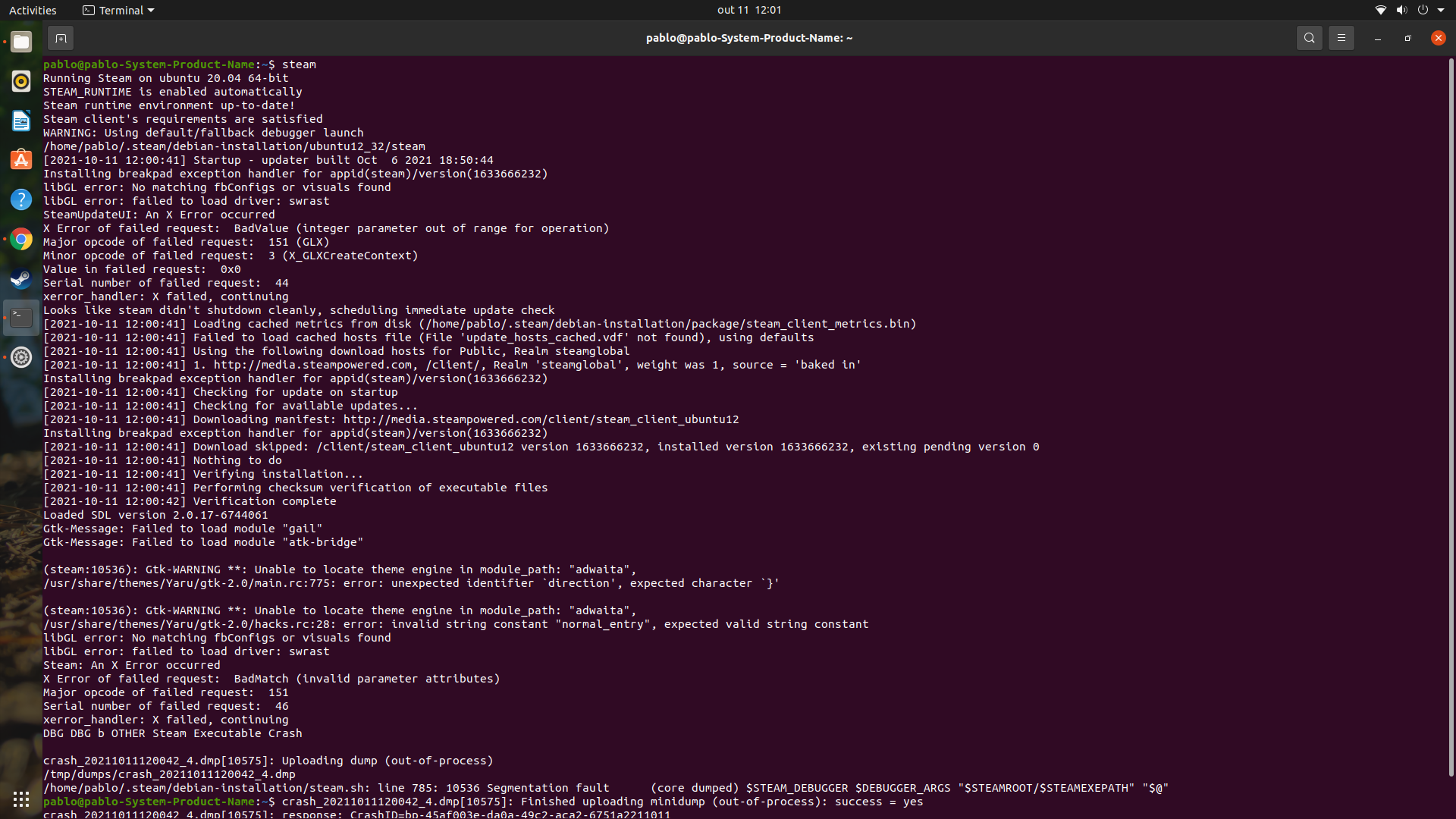Click 'Uploading dump (out-of-process)' line
Viewport: 1456px width, 819px height.
(x=268, y=761)
